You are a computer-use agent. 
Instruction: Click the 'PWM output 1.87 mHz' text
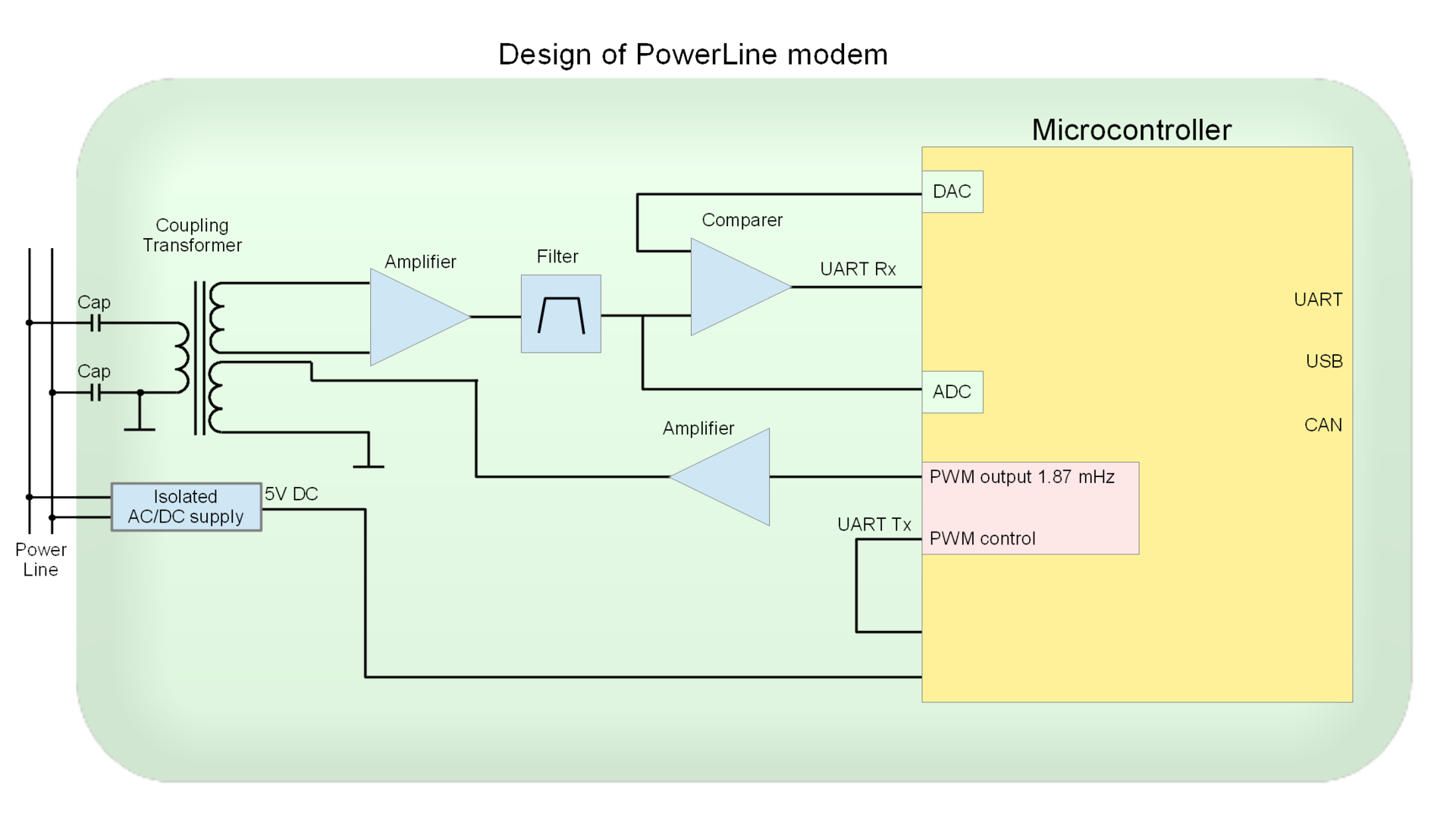[1021, 477]
